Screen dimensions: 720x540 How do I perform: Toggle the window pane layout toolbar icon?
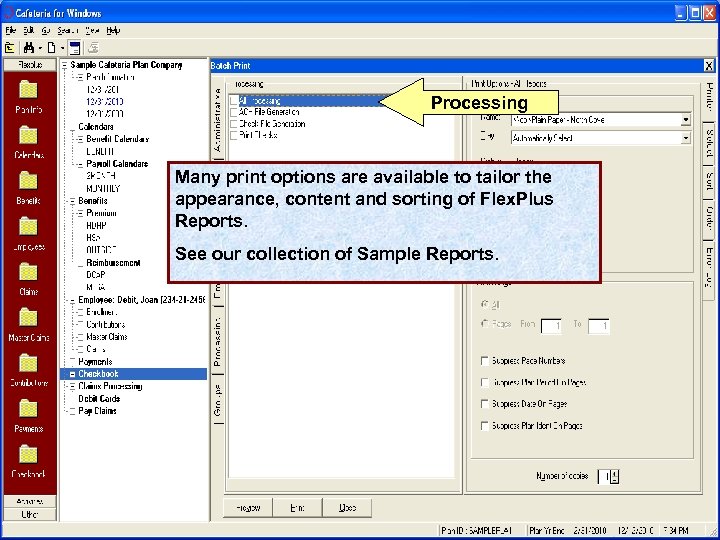click(x=74, y=47)
